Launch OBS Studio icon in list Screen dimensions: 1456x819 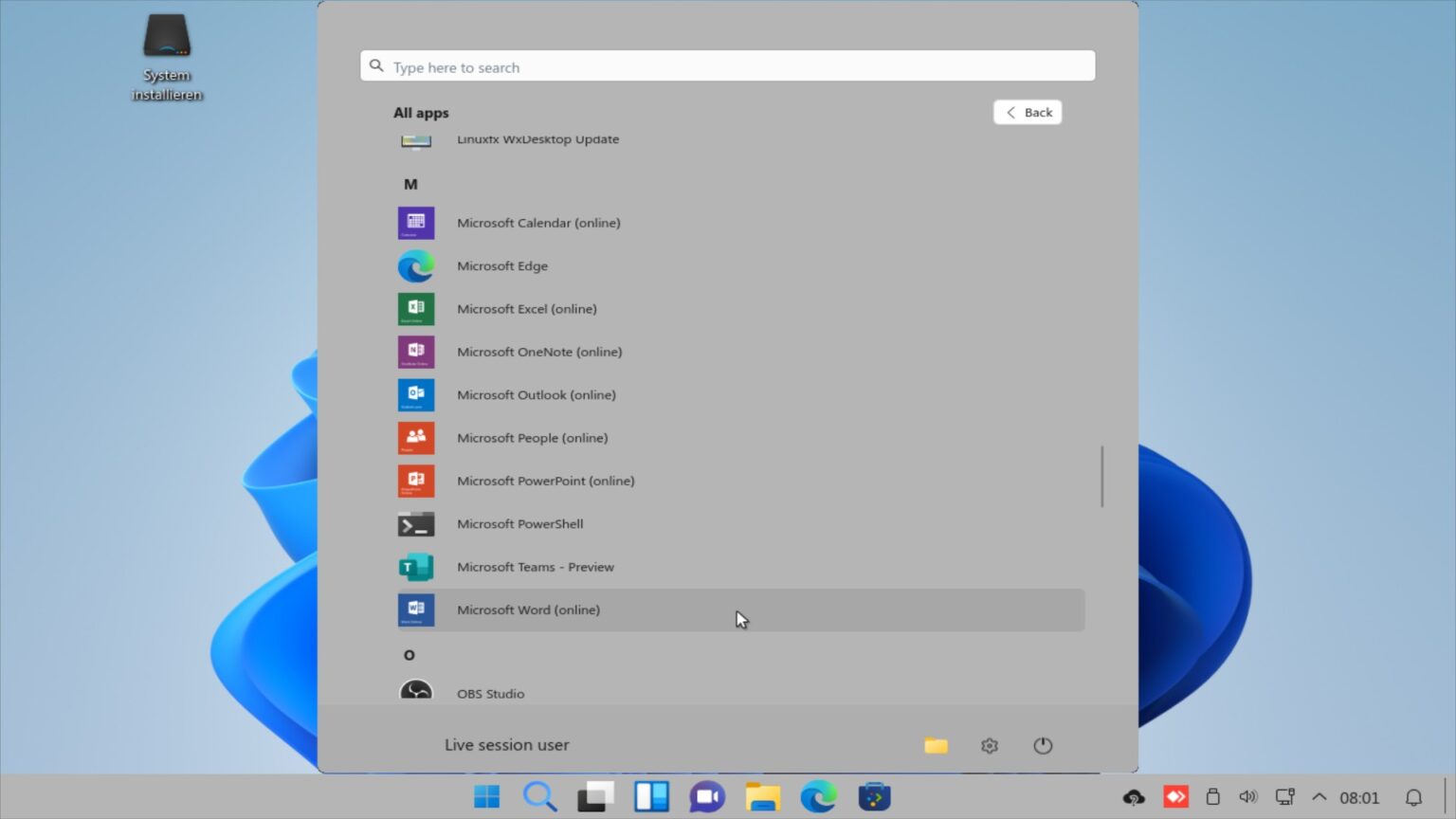(x=416, y=691)
